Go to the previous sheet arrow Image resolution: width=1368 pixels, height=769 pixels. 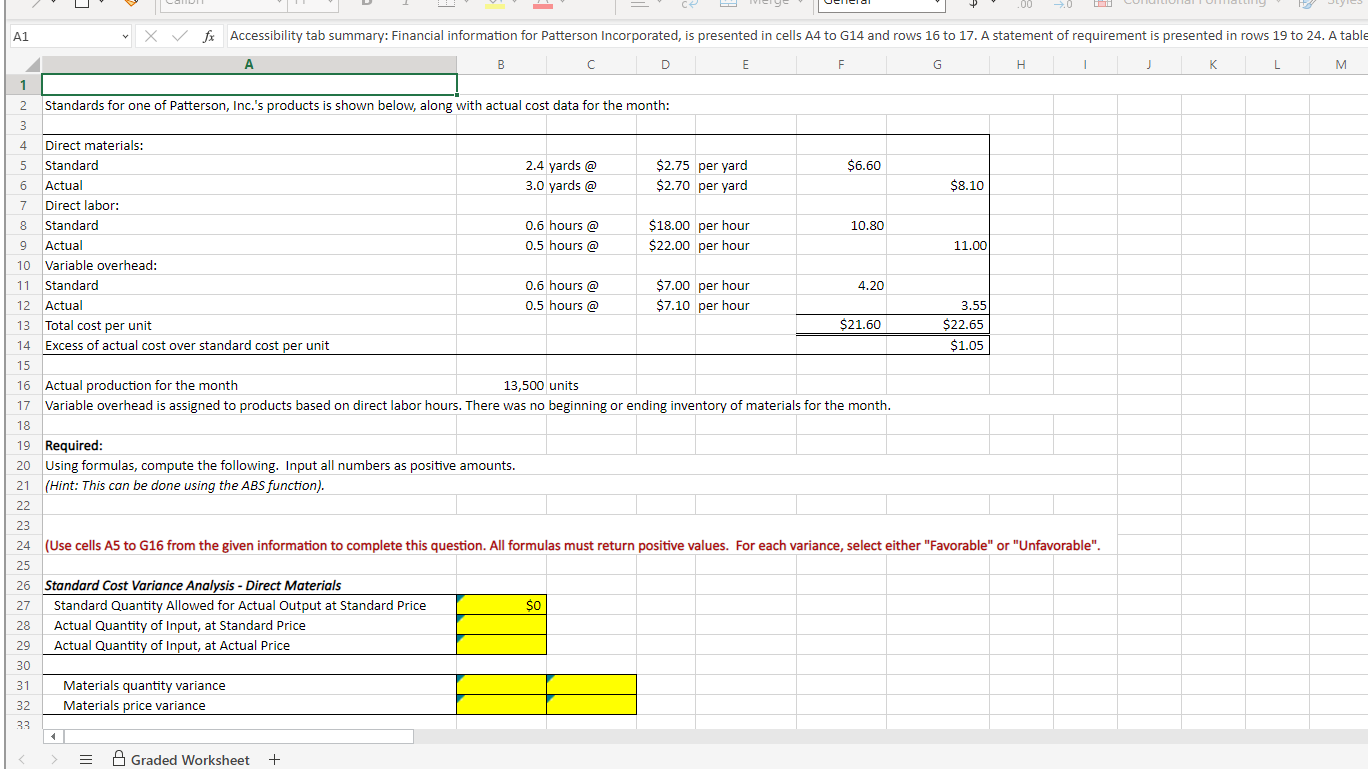point(24,760)
